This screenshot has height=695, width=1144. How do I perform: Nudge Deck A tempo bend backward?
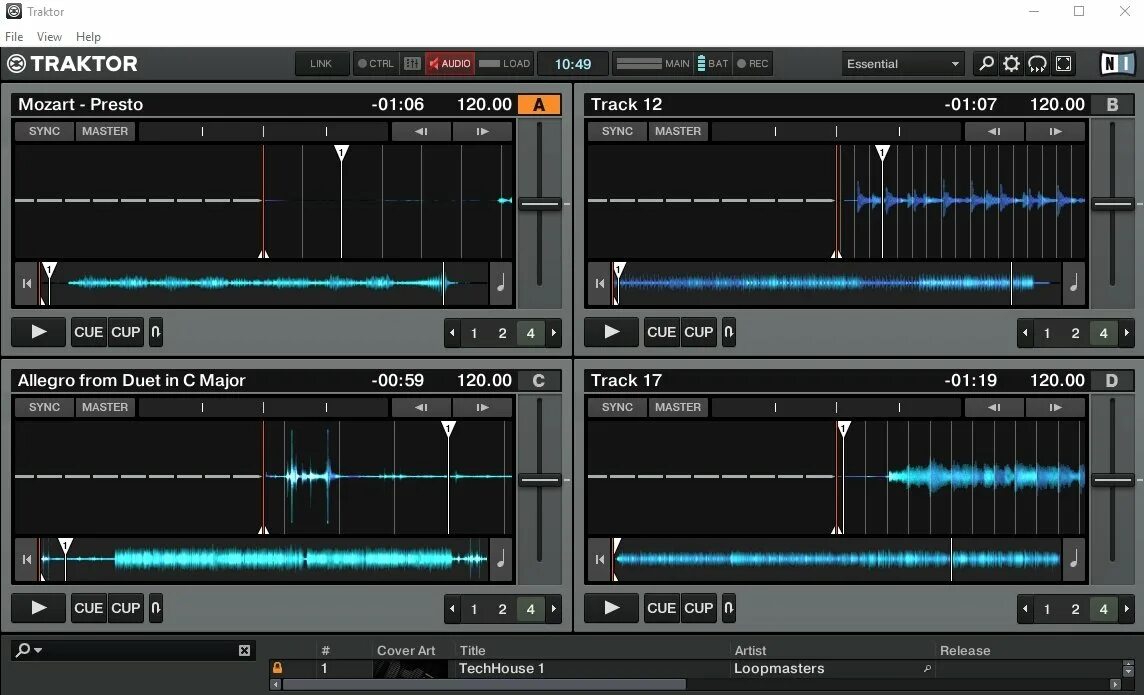click(x=421, y=132)
